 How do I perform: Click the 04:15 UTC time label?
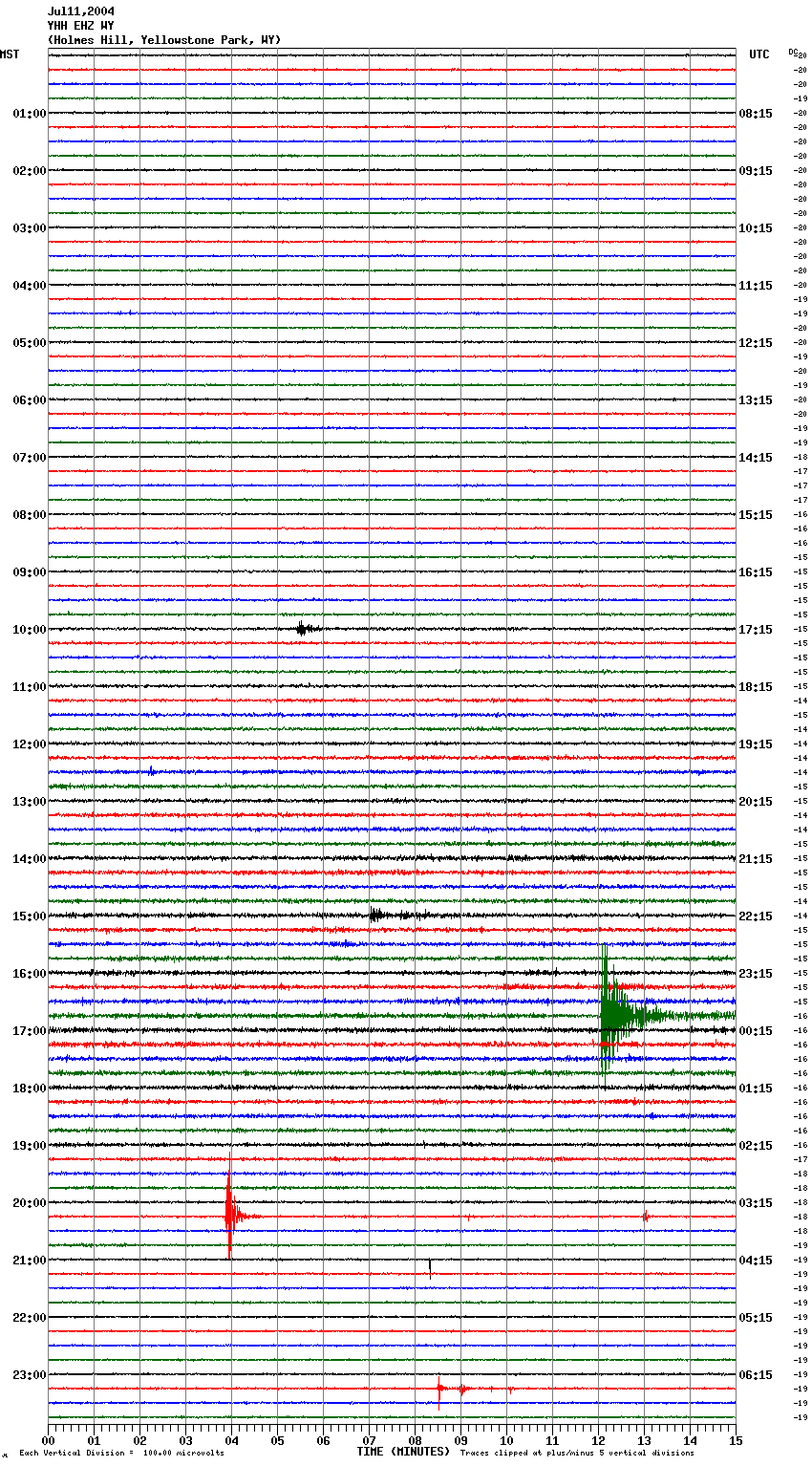(756, 1261)
